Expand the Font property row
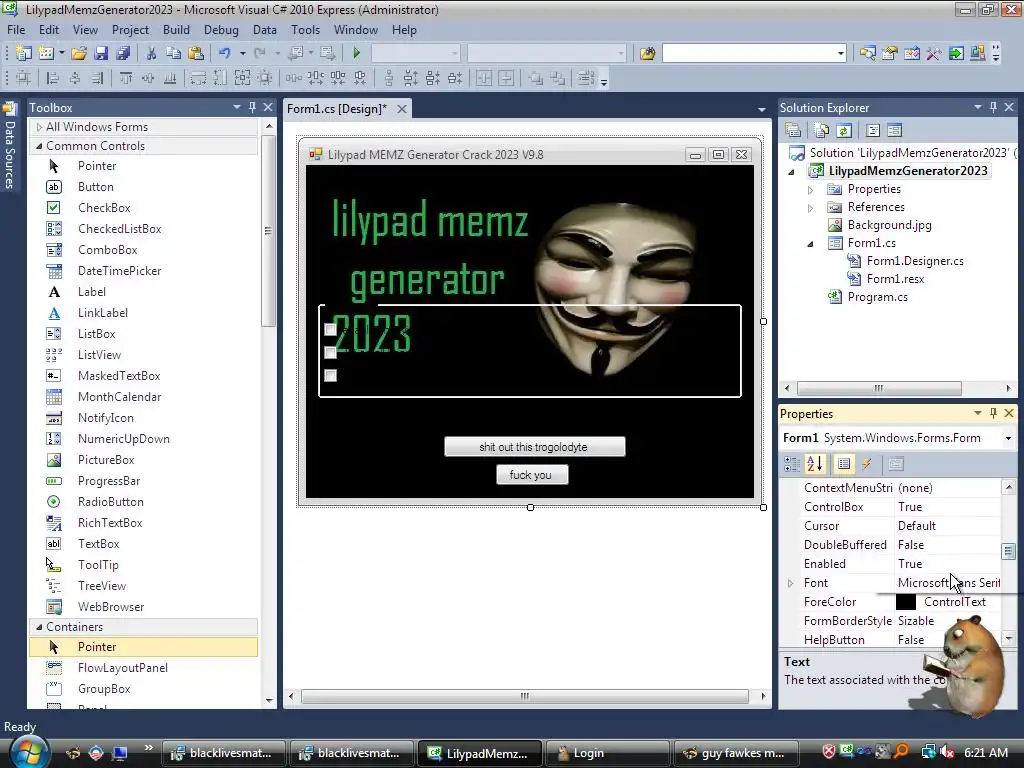Screen dimensions: 1024x768 pyautogui.click(x=790, y=583)
